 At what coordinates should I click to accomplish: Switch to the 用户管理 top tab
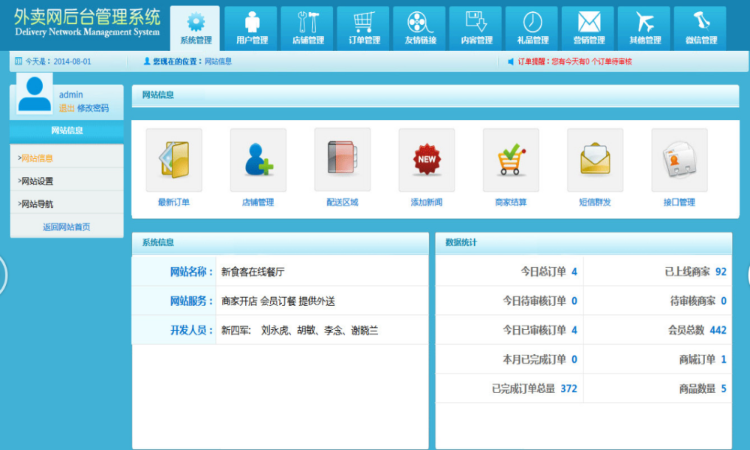pyautogui.click(x=252, y=28)
